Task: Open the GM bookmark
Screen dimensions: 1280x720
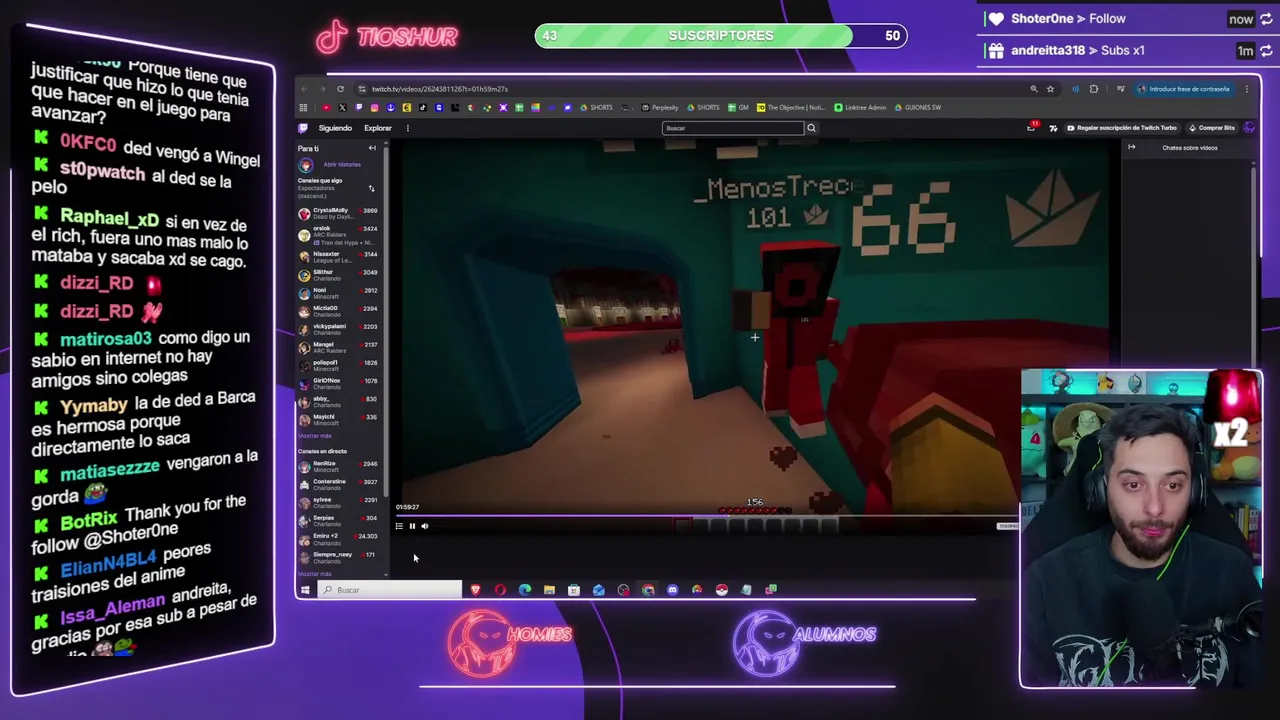Action: tap(738, 107)
